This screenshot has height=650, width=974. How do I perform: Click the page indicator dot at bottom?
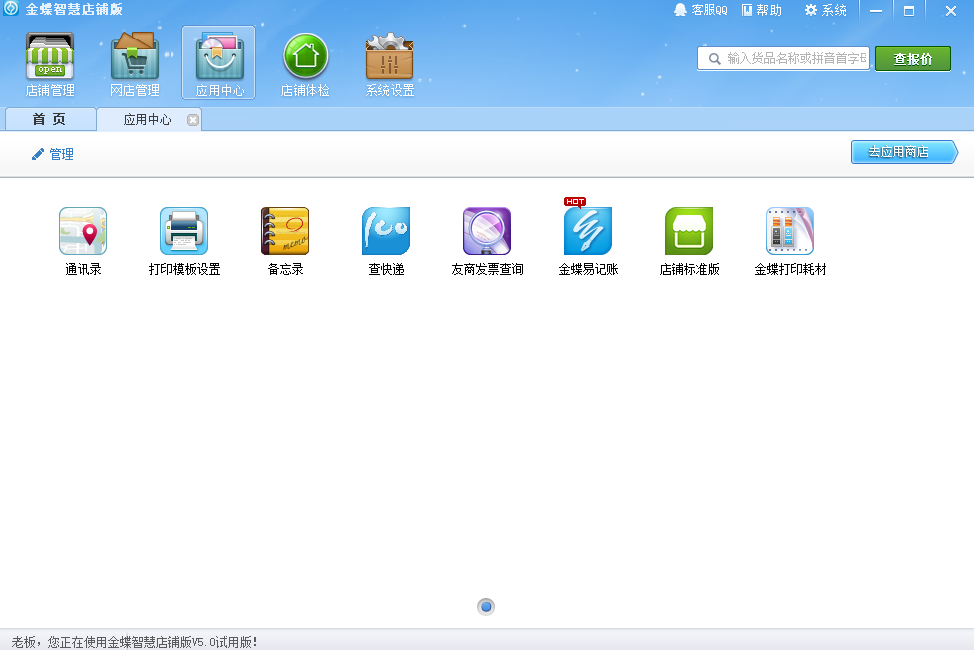point(486,607)
